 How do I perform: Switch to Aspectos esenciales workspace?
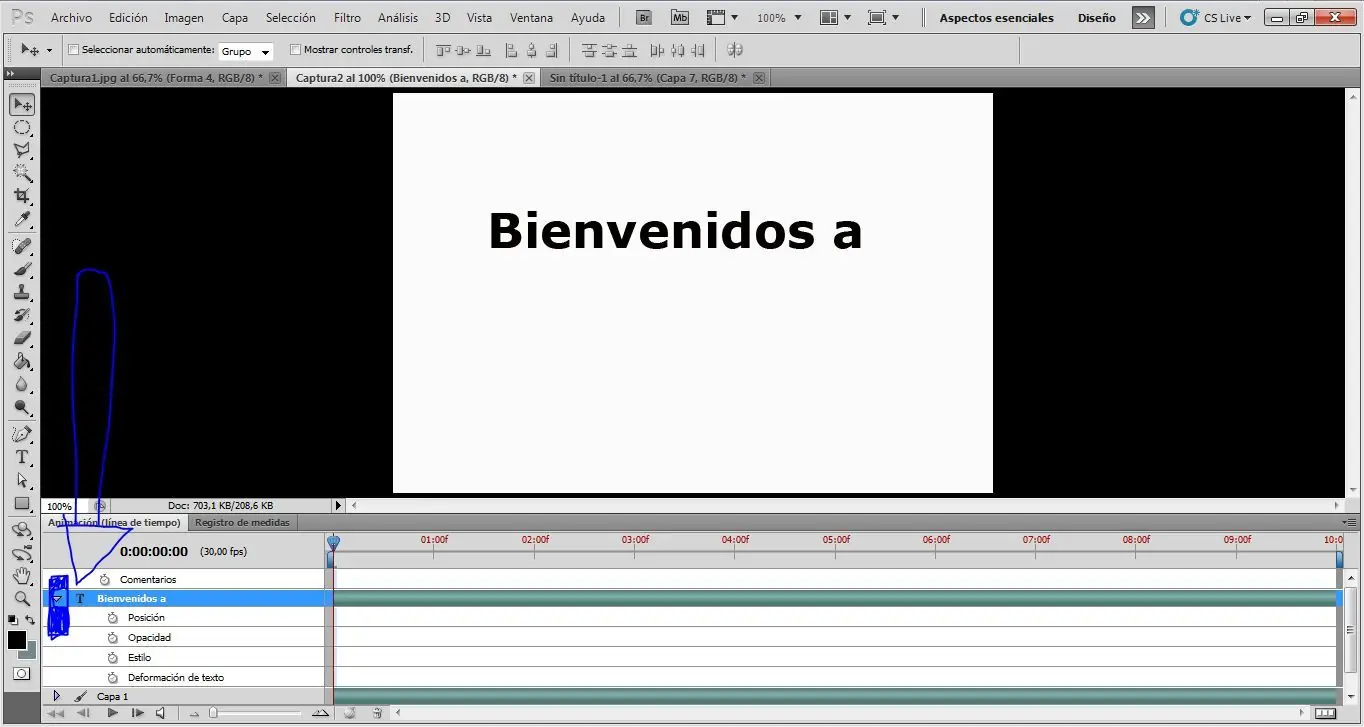996,18
